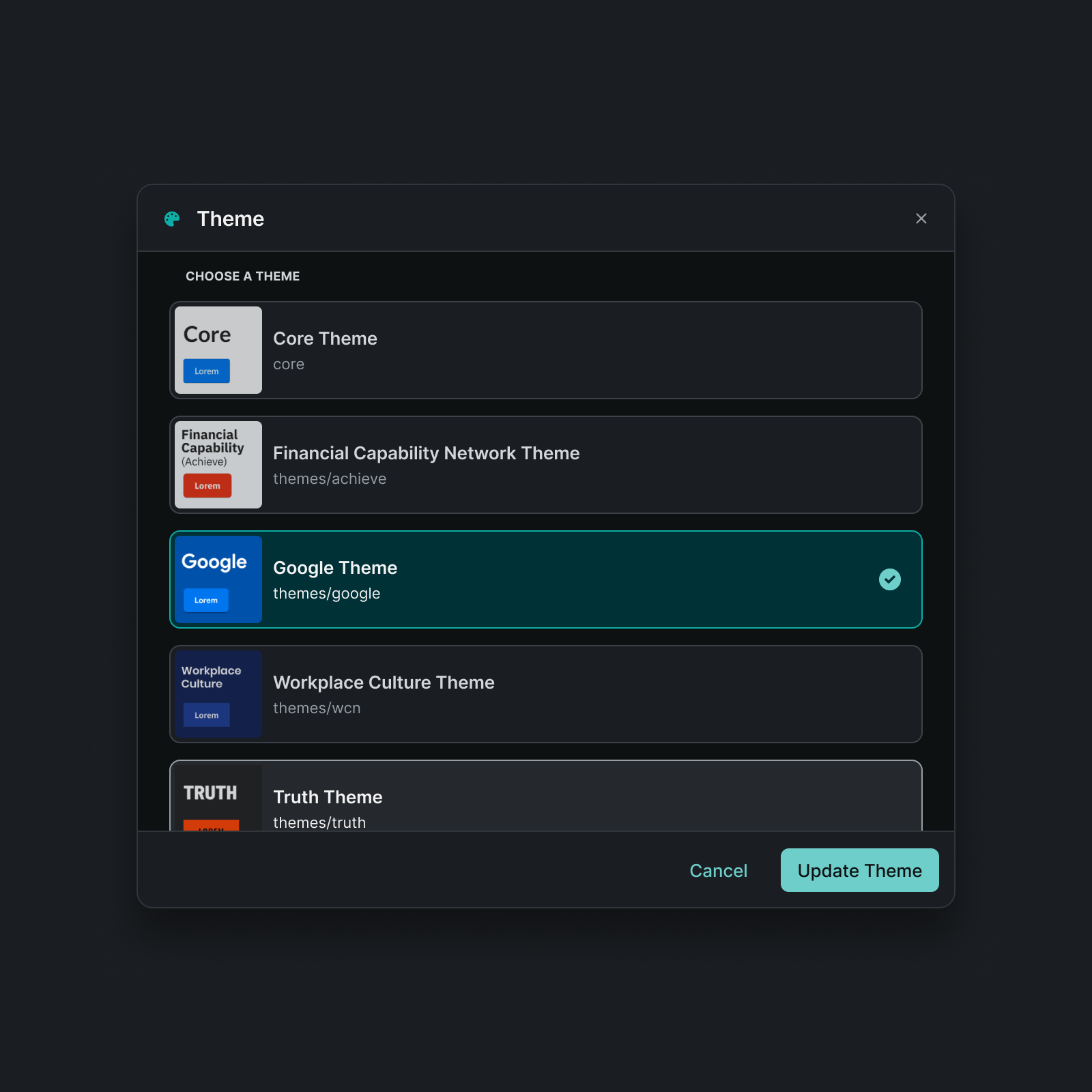Image resolution: width=1092 pixels, height=1092 pixels.
Task: Click the Core theme preview thumbnail
Action: tap(218, 350)
